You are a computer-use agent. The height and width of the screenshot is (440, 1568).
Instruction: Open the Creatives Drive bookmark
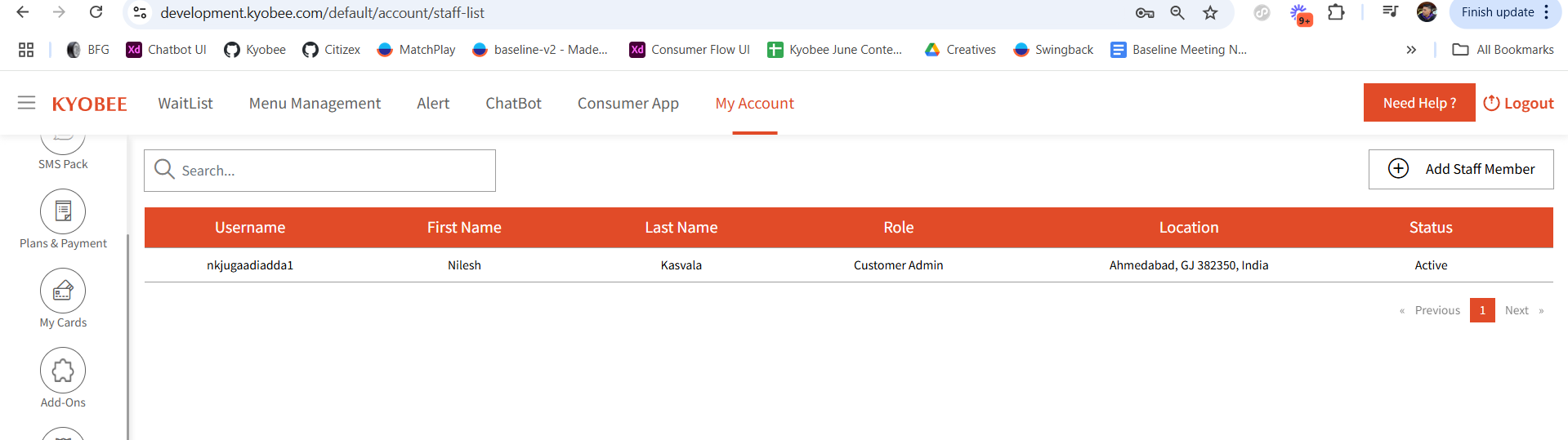coord(960,50)
